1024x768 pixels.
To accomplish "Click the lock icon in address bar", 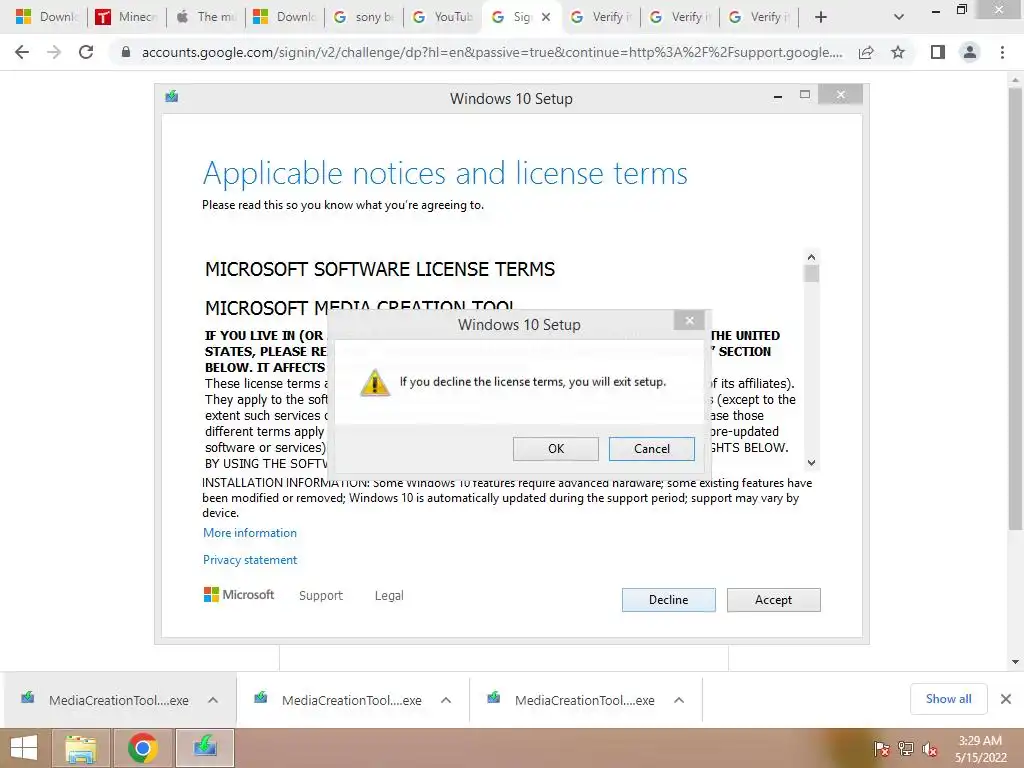I will click(126, 52).
